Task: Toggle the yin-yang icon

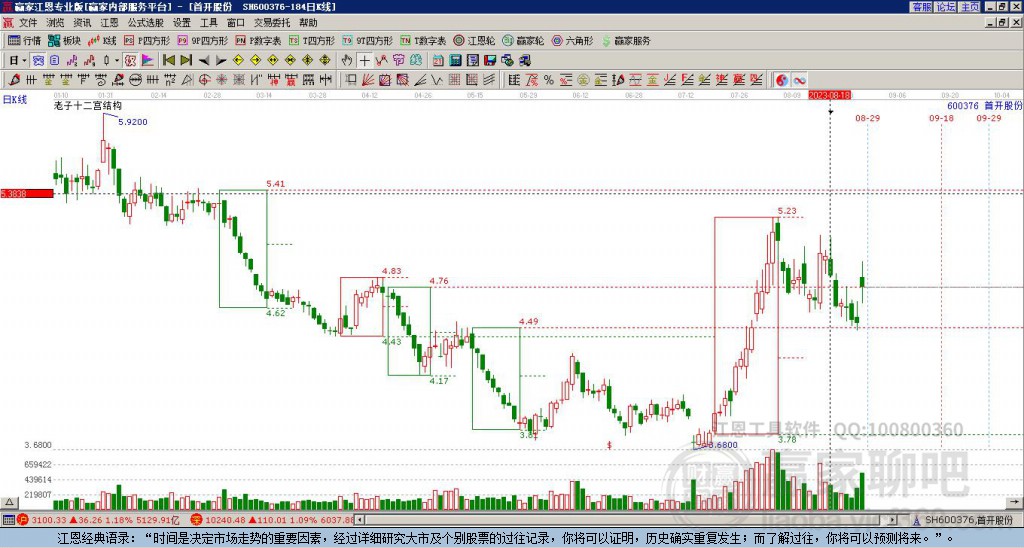Action: 782,80
